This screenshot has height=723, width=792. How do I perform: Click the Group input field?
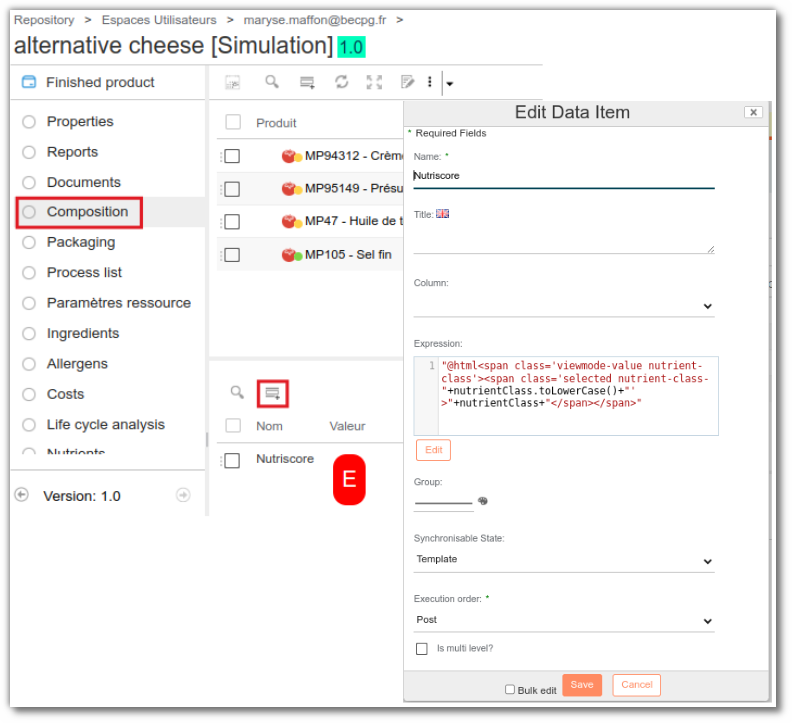[x=443, y=501]
